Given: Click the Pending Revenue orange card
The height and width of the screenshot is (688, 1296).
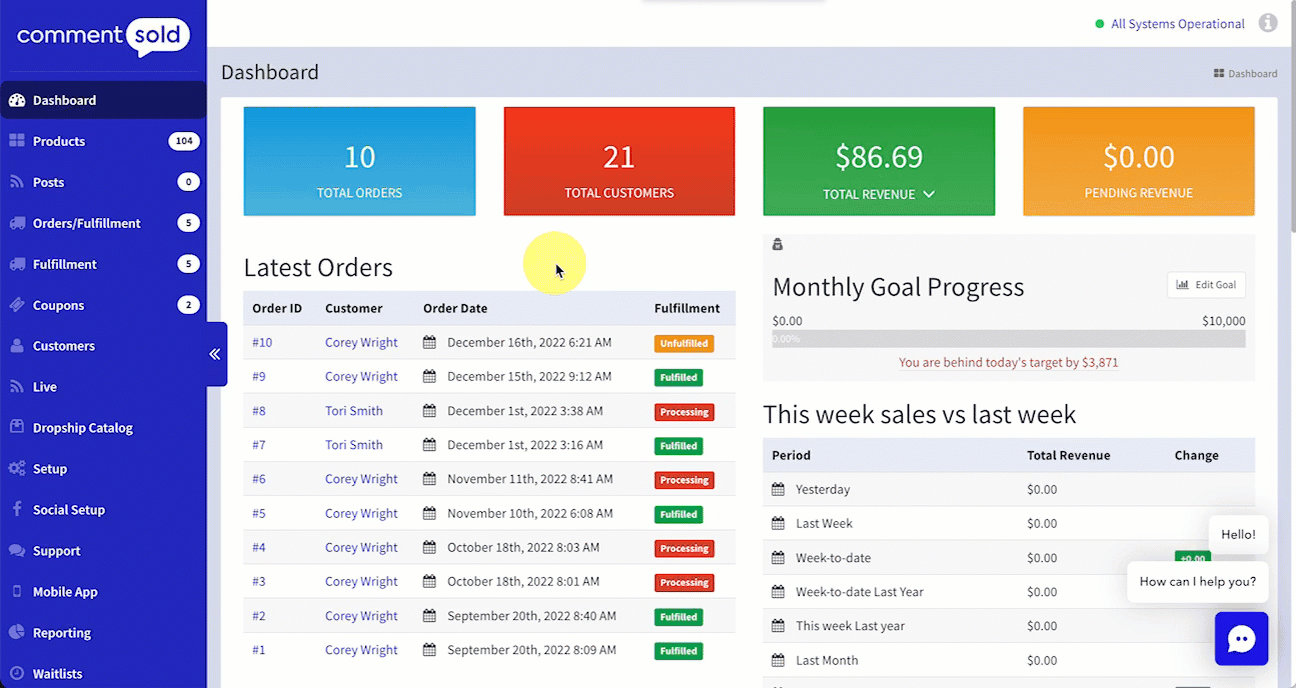Looking at the screenshot, I should click(x=1139, y=161).
